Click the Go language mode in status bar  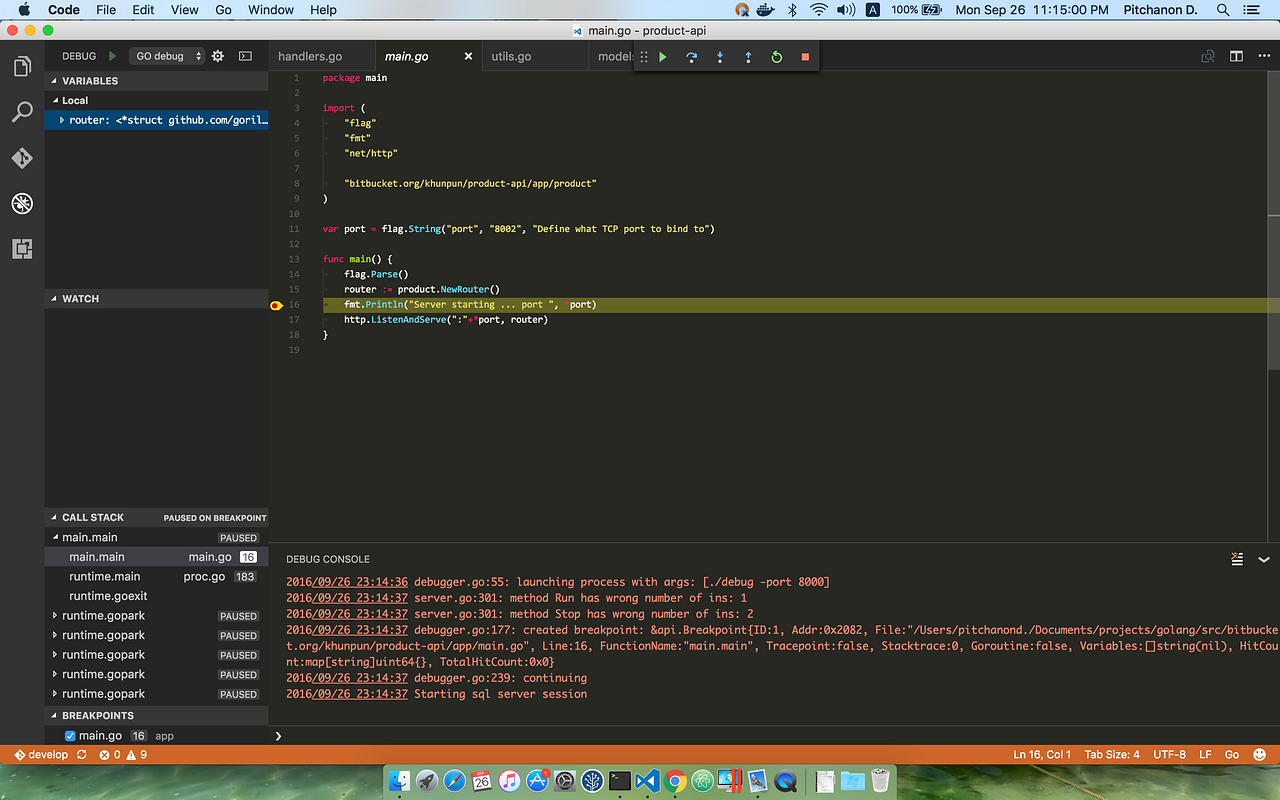(1231, 754)
